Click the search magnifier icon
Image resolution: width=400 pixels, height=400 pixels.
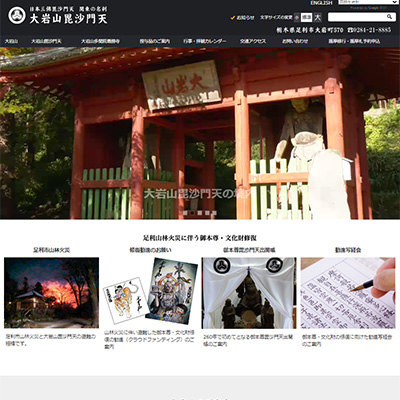(x=389, y=17)
